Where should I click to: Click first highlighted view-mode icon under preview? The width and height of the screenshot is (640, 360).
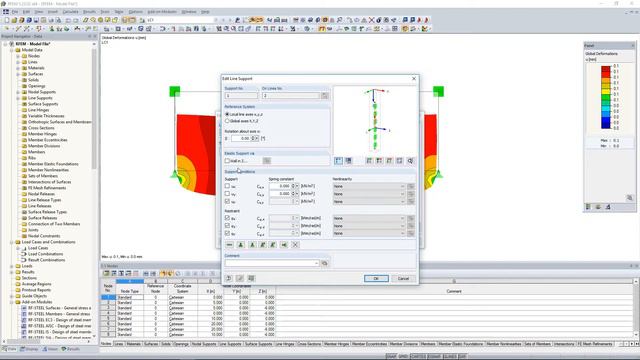pyautogui.click(x=338, y=161)
